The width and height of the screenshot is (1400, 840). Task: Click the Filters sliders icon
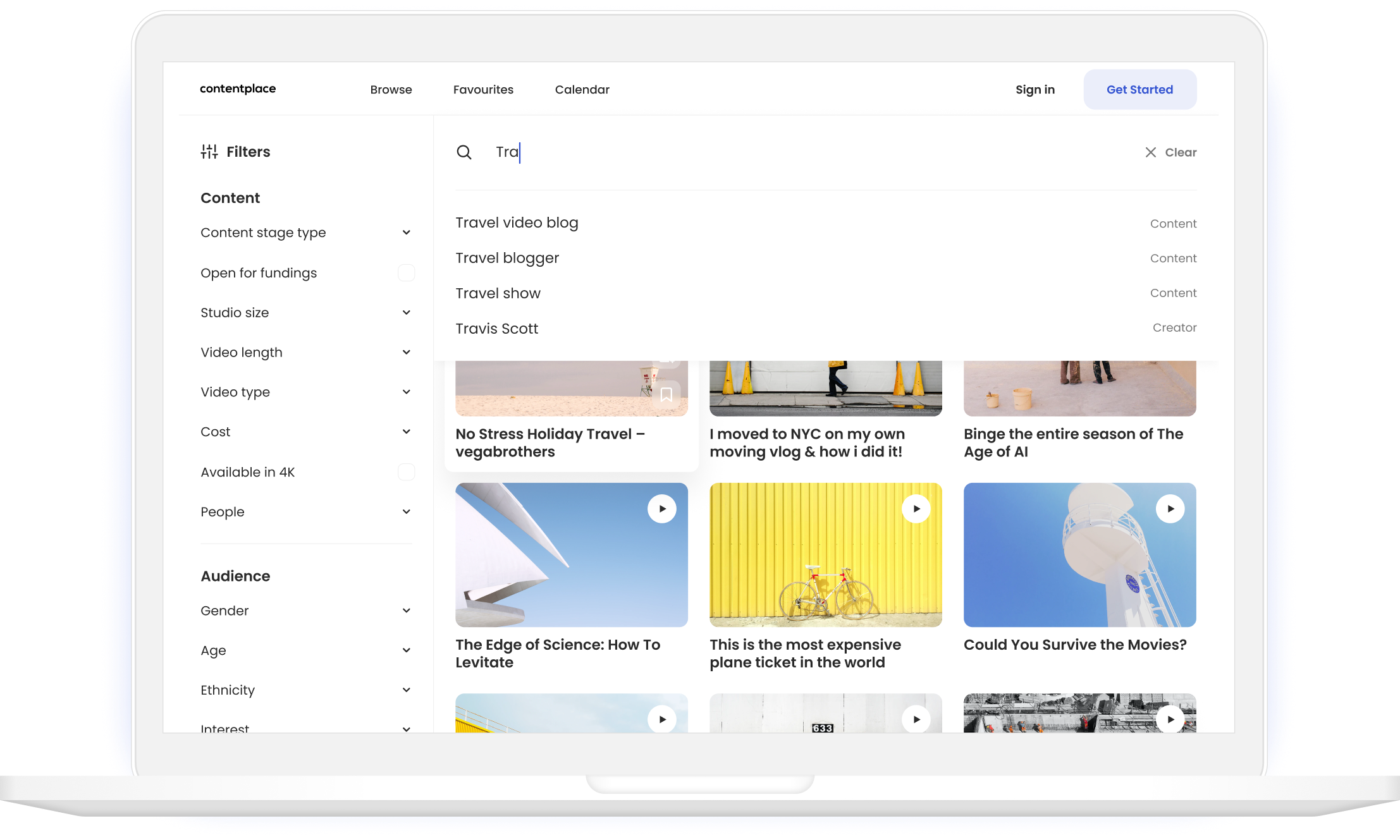point(209,152)
